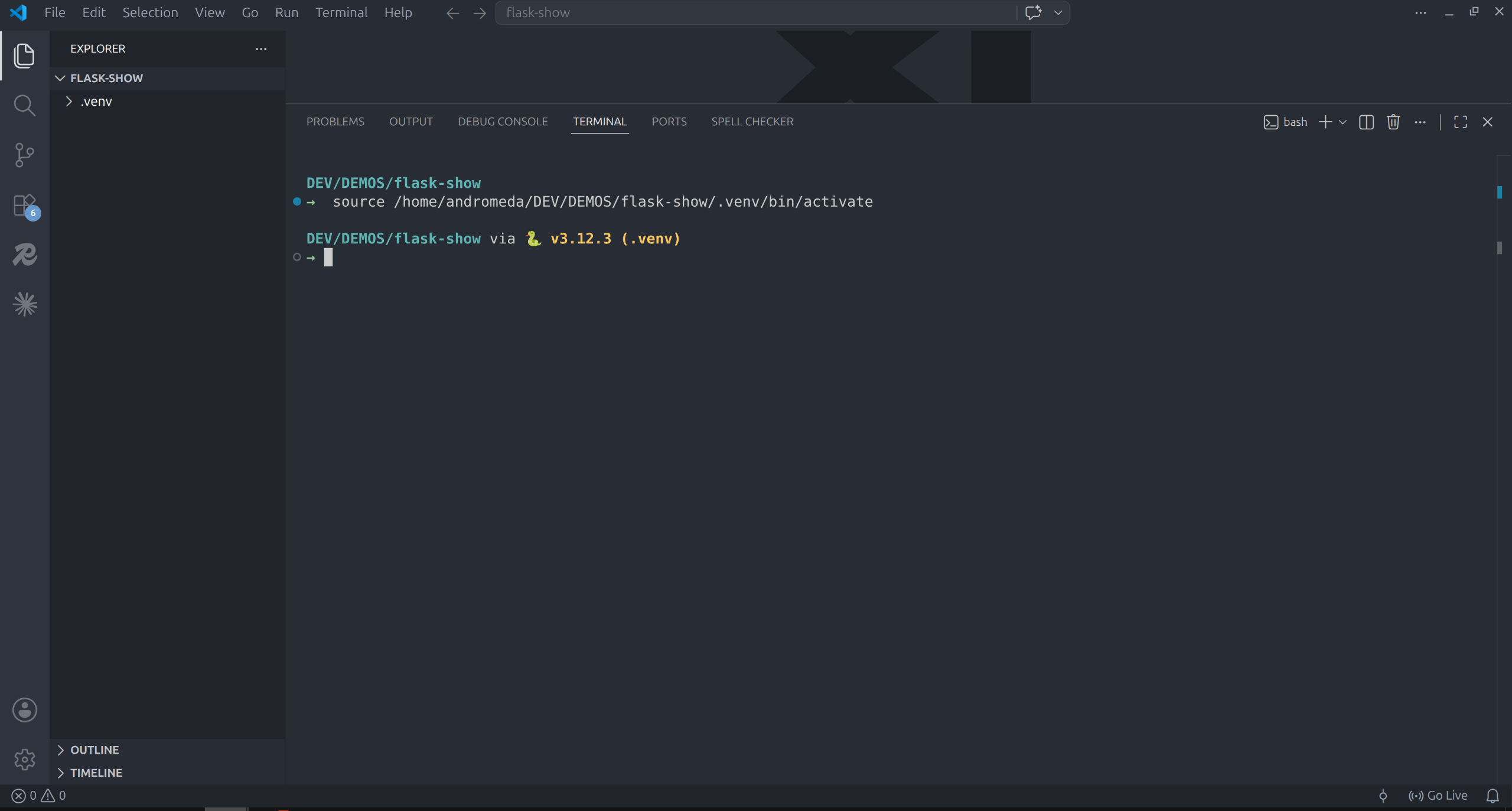Click the filled blue command decoration beside the source line
The width and height of the screenshot is (1512, 811).
[x=297, y=201]
